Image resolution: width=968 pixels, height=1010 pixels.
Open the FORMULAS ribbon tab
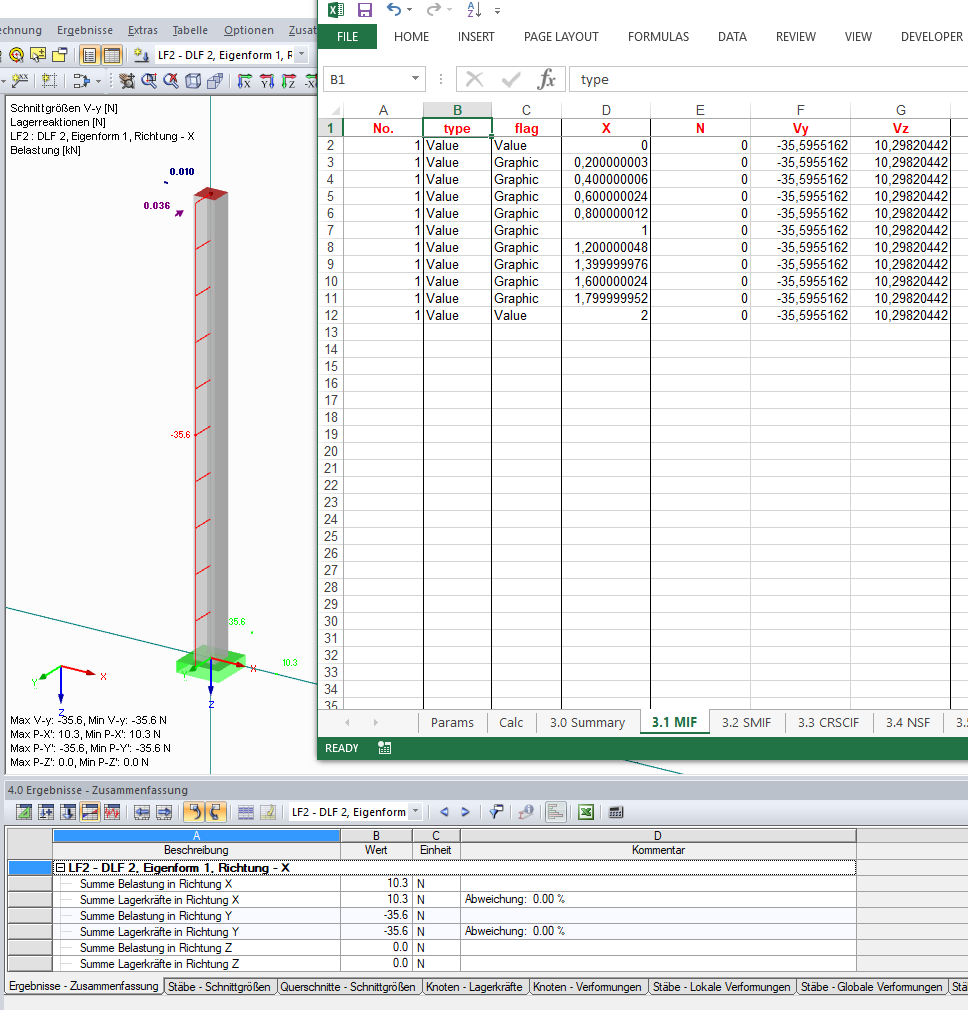tap(658, 37)
